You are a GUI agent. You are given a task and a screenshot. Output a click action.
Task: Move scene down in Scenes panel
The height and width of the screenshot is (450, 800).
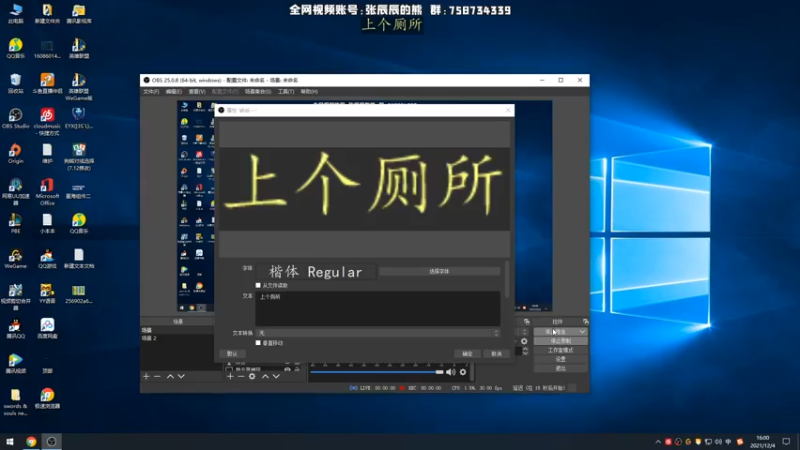tap(181, 377)
